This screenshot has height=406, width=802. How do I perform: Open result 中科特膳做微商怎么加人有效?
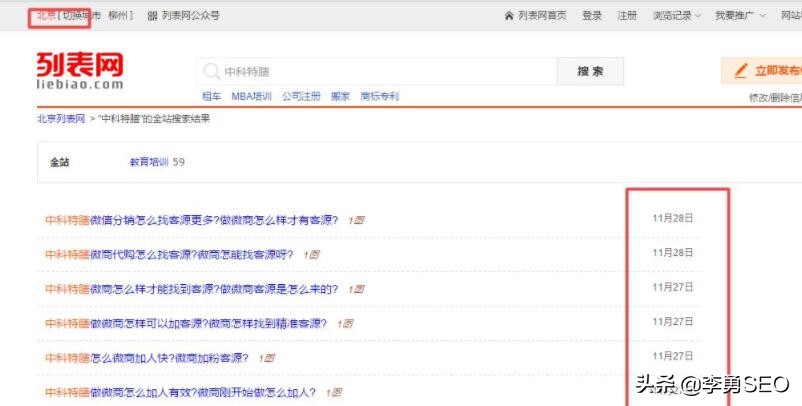(x=181, y=393)
